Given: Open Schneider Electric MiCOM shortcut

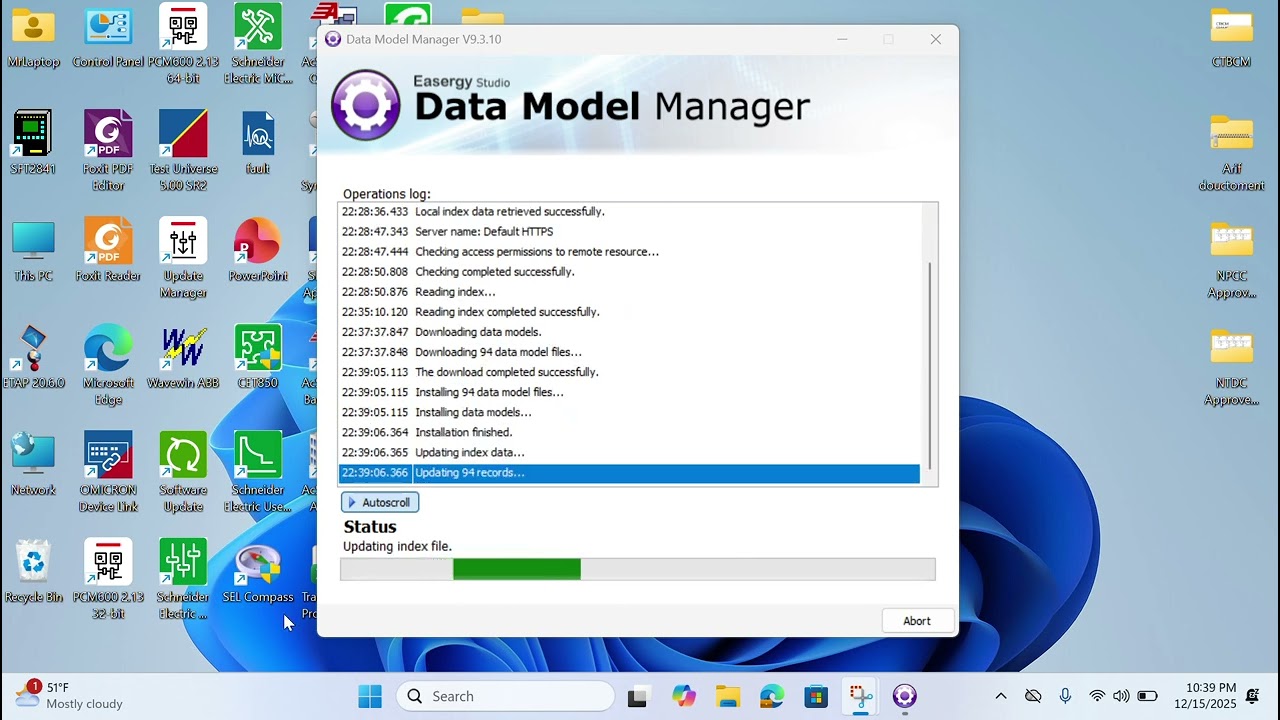Looking at the screenshot, I should [258, 45].
